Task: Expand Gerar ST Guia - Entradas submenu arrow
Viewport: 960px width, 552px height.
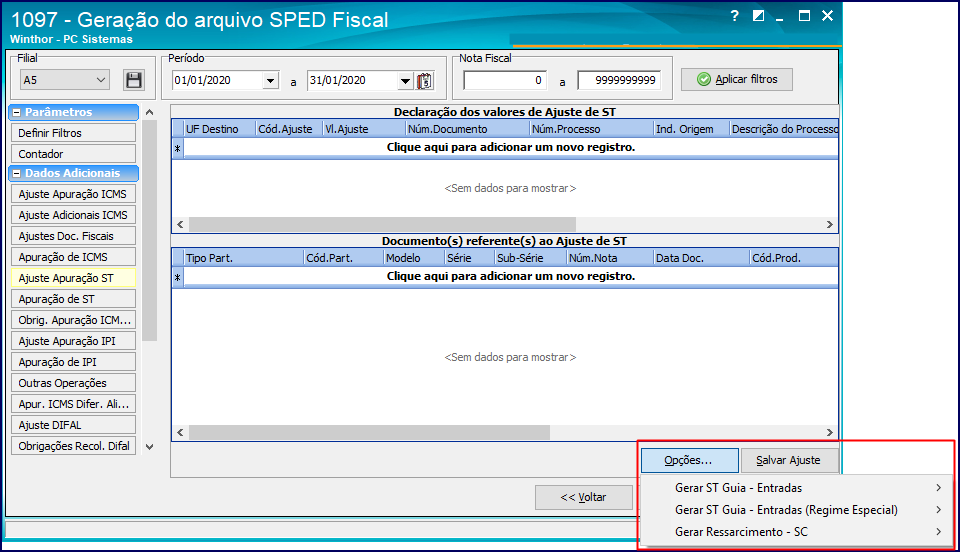Action: tap(939, 488)
